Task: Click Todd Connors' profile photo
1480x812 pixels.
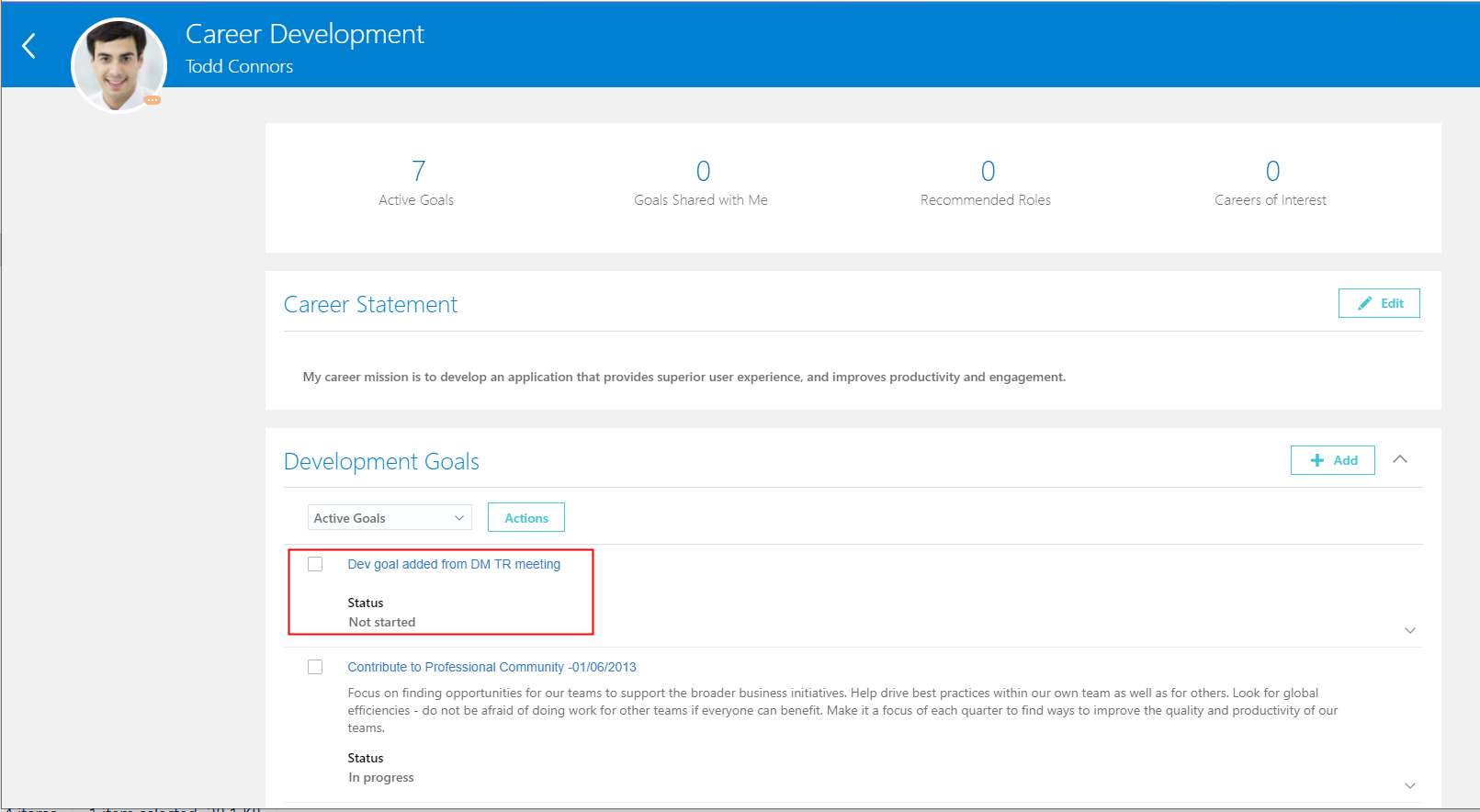Action: [119, 64]
